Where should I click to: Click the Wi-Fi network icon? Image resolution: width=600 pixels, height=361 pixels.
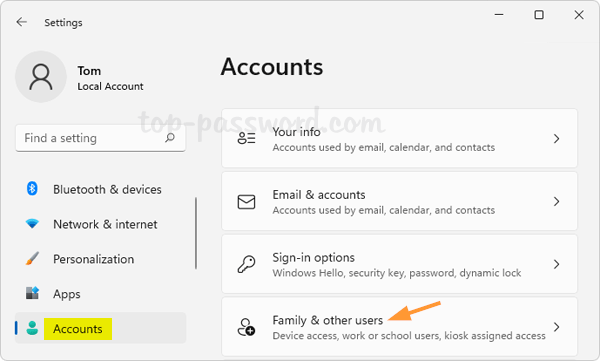(32, 224)
